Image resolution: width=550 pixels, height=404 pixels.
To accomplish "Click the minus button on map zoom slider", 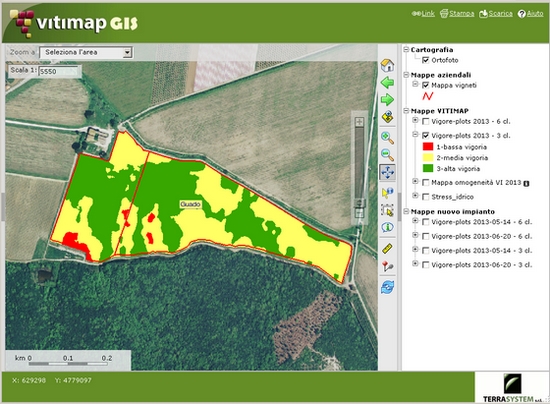I will tap(359, 213).
